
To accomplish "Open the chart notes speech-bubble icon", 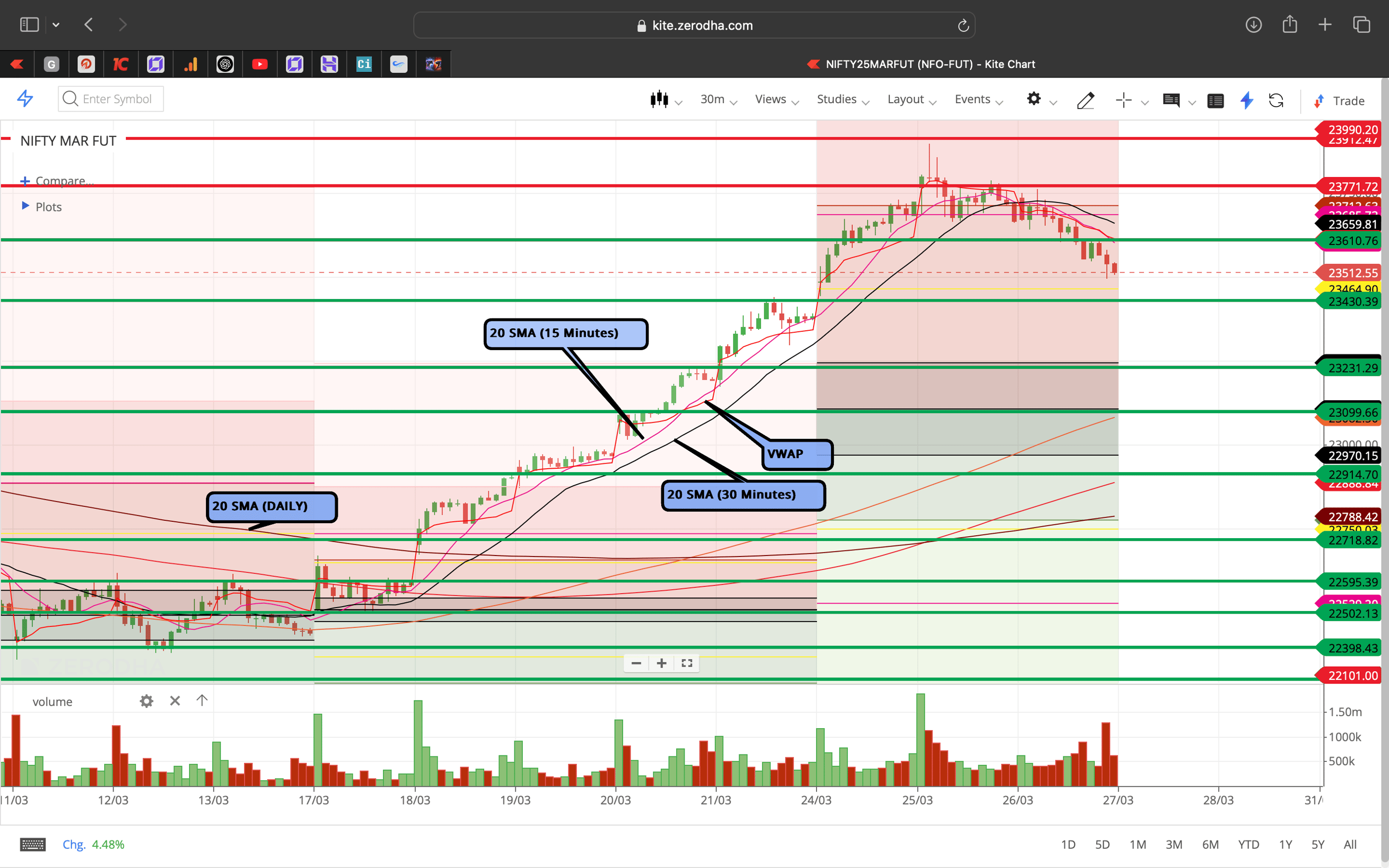I will coord(1172,101).
